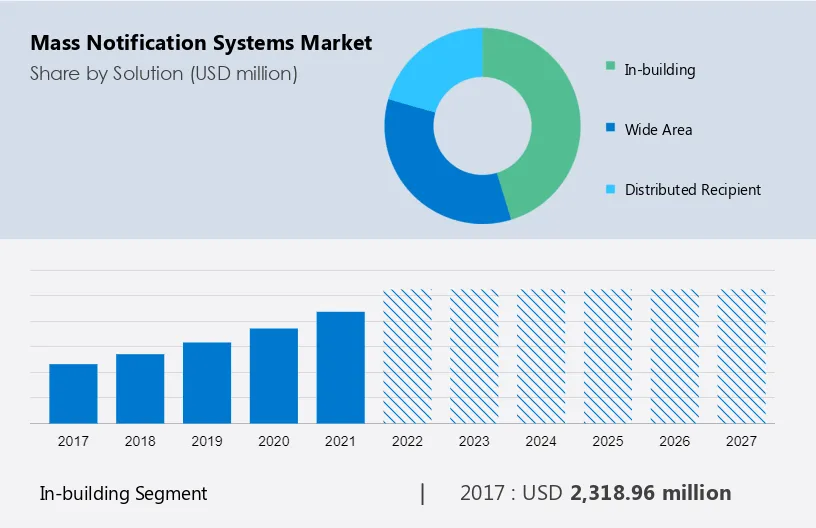816x528 pixels.
Task: Click the solid bar for 2017
Action: pos(73,394)
